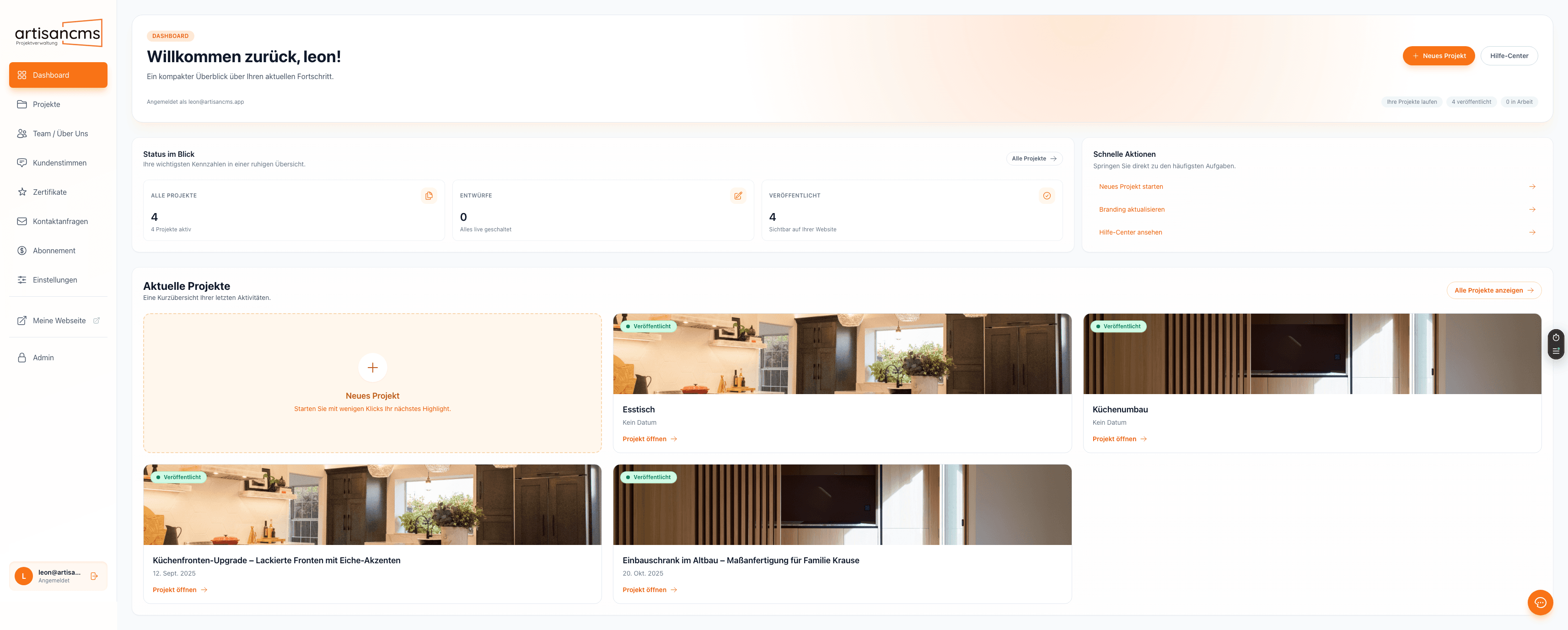Image resolution: width=1568 pixels, height=630 pixels.
Task: Switch to the Projekte section
Action: click(x=46, y=104)
